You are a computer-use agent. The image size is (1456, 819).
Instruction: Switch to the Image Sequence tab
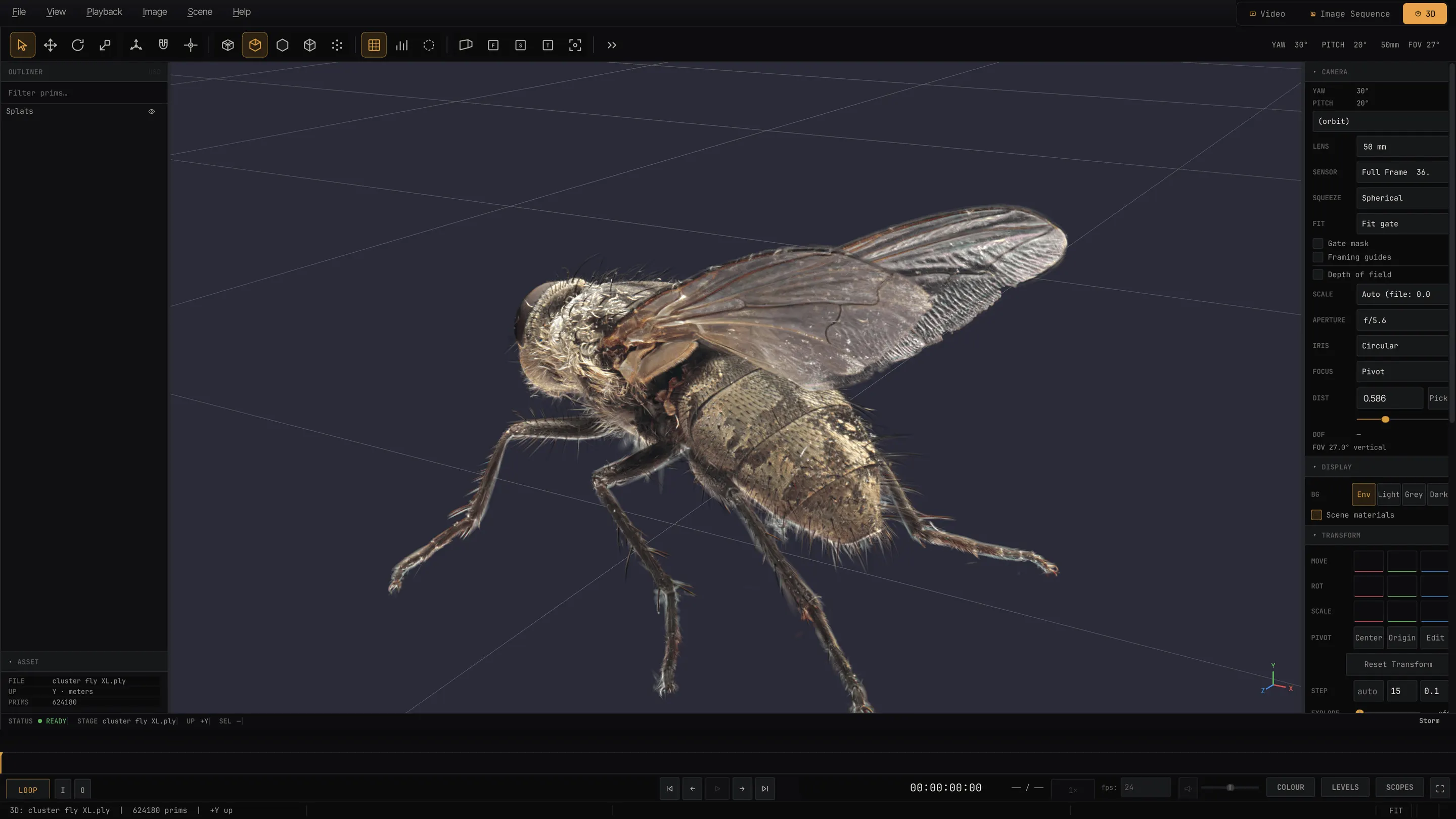pyautogui.click(x=1350, y=14)
